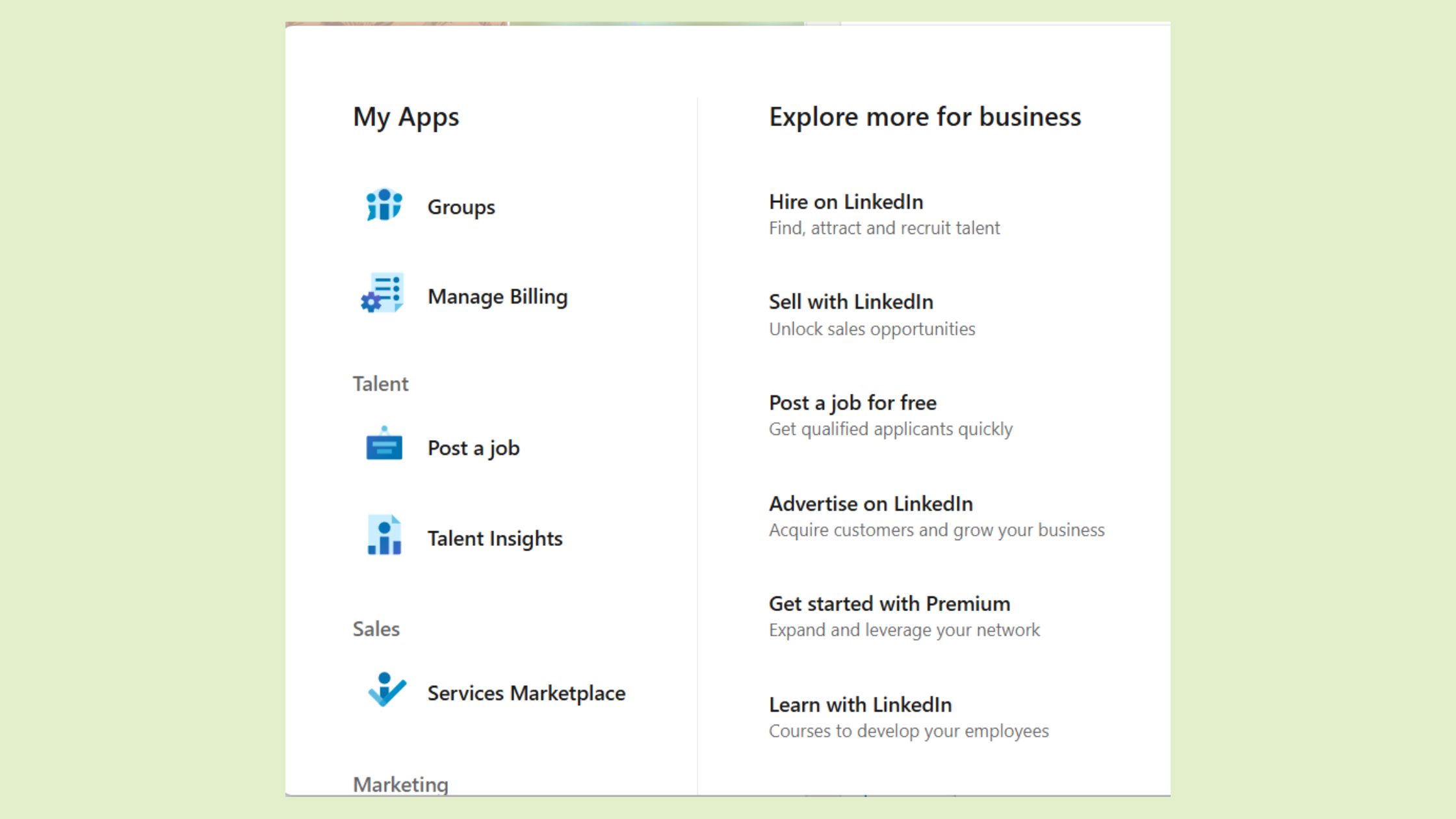The image size is (1456, 819).
Task: Choose the Post a job label
Action: 473,448
